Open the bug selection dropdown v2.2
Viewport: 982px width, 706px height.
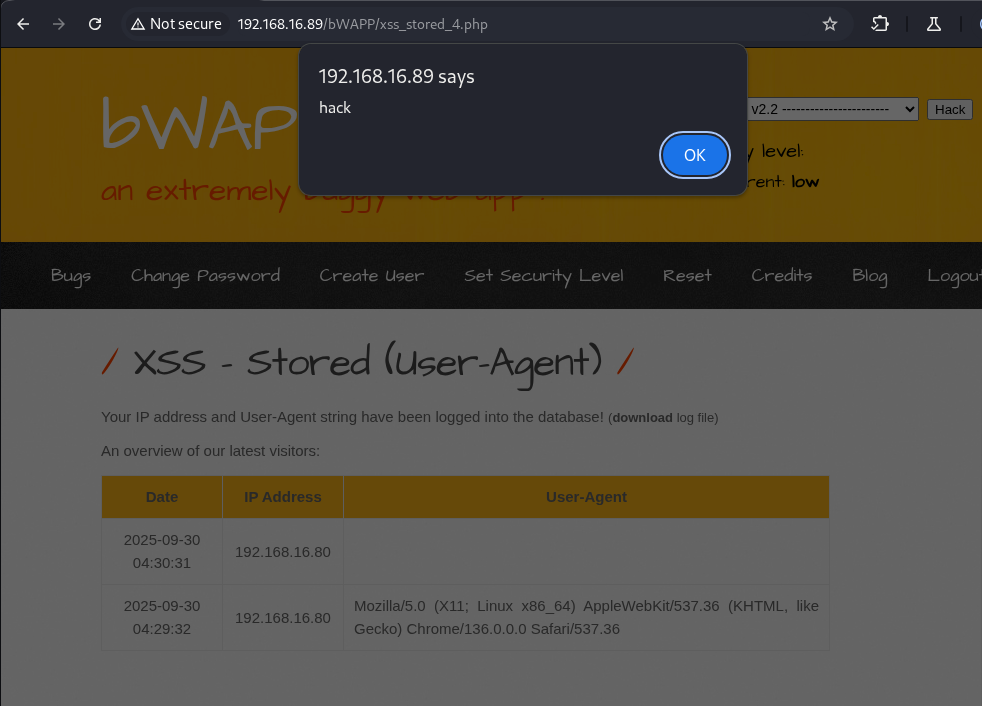[832, 109]
